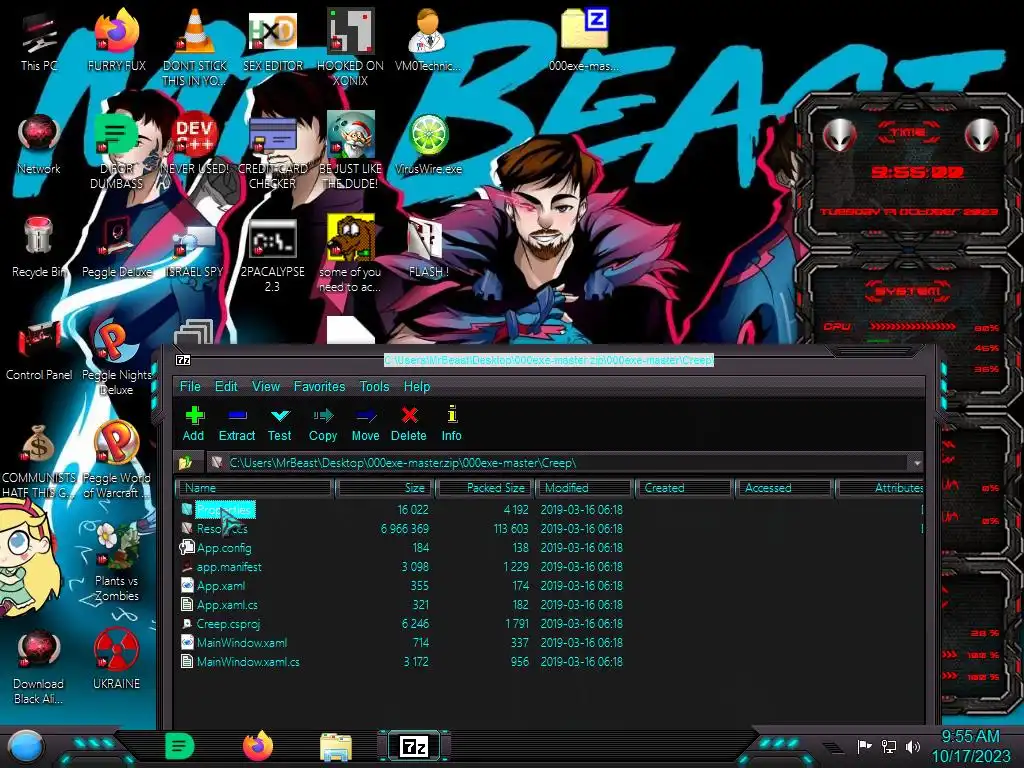Open the Edit menu in 7-Zip

point(226,387)
